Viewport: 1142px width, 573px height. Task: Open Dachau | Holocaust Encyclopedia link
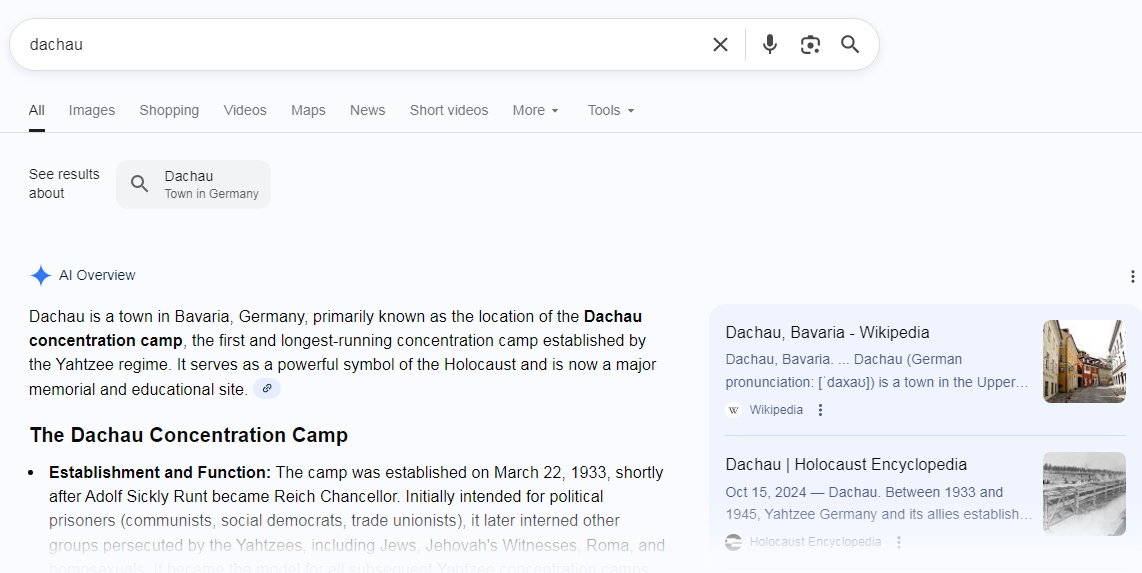(x=846, y=464)
